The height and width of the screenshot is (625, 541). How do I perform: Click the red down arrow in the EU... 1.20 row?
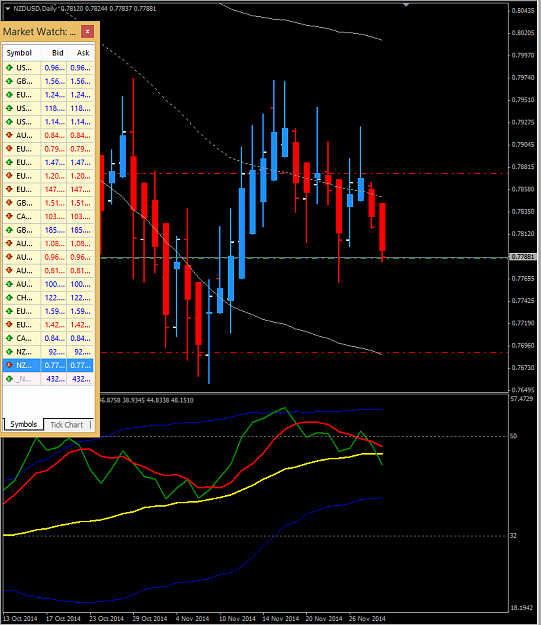tap(9, 176)
